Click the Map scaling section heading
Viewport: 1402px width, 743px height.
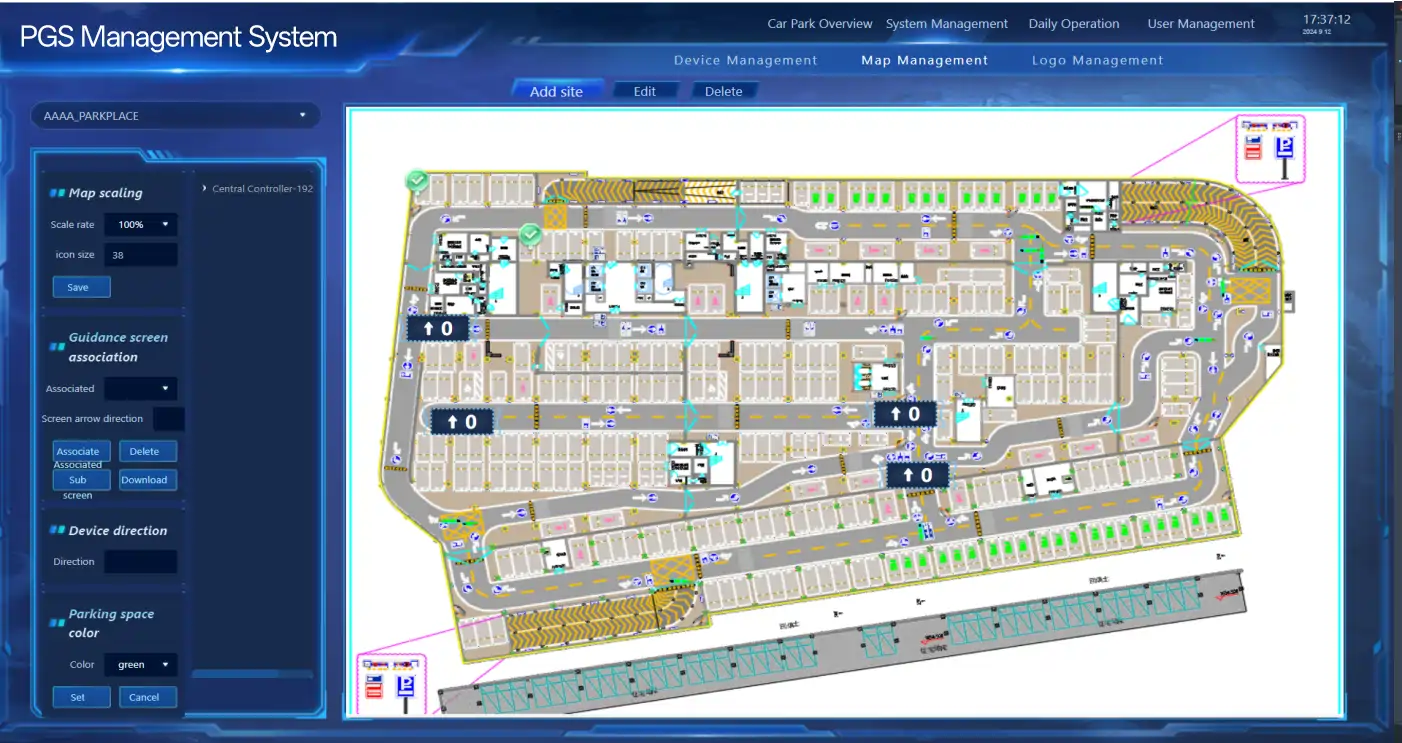pyautogui.click(x=105, y=193)
